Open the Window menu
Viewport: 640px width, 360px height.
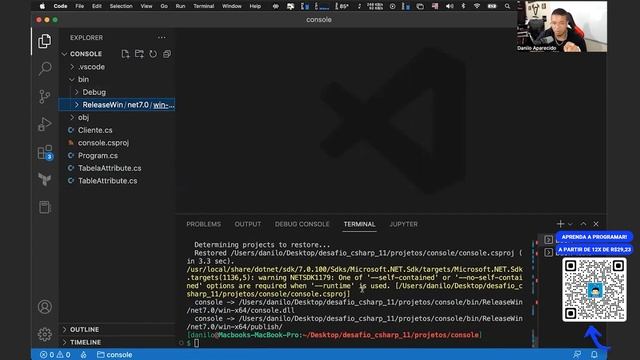(232, 6)
